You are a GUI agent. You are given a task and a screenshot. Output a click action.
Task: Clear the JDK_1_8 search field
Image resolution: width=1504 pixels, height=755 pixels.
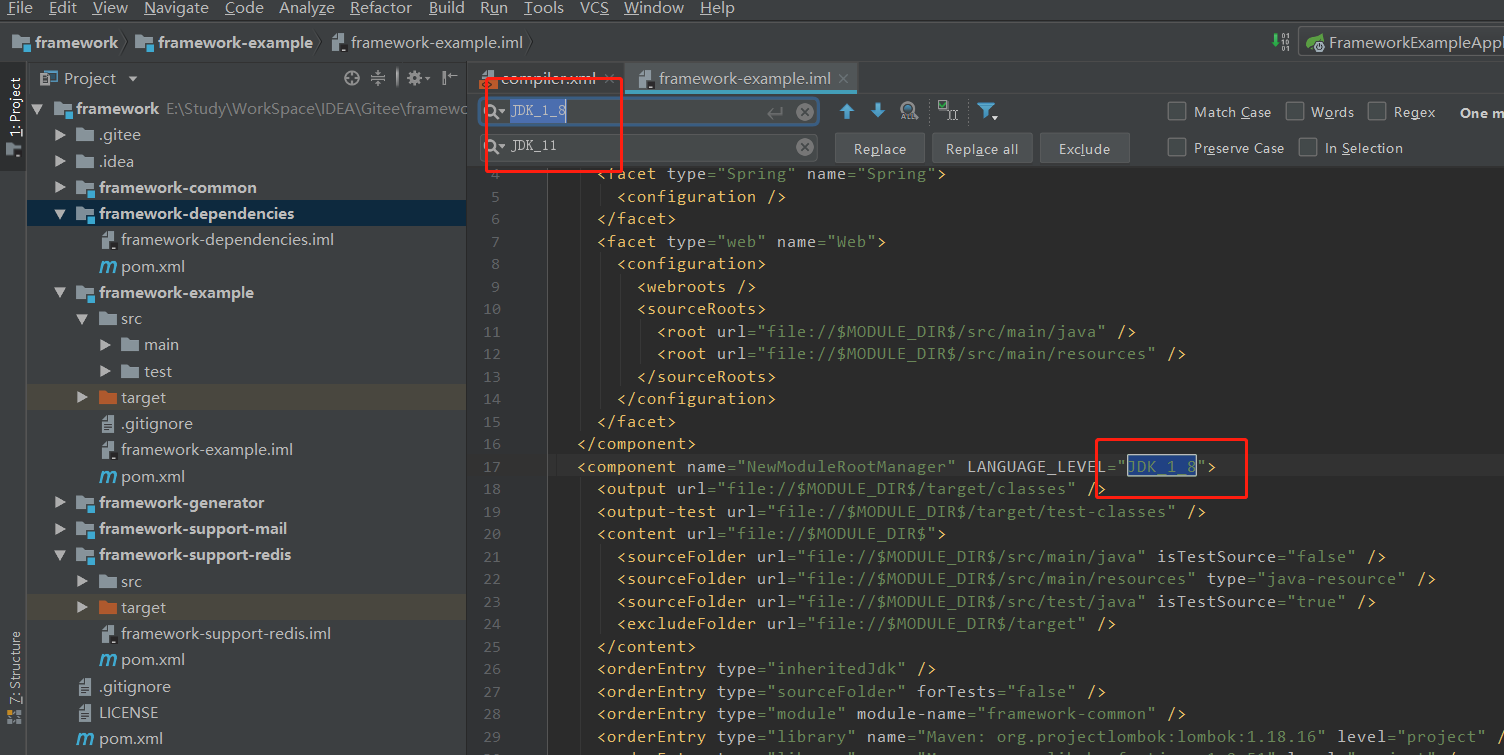[804, 112]
